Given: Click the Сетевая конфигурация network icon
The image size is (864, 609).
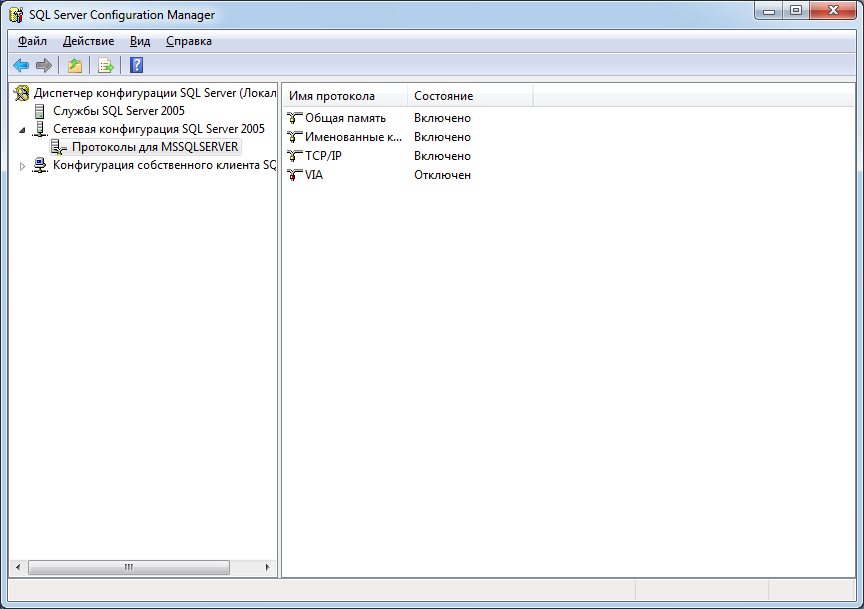Looking at the screenshot, I should point(40,129).
